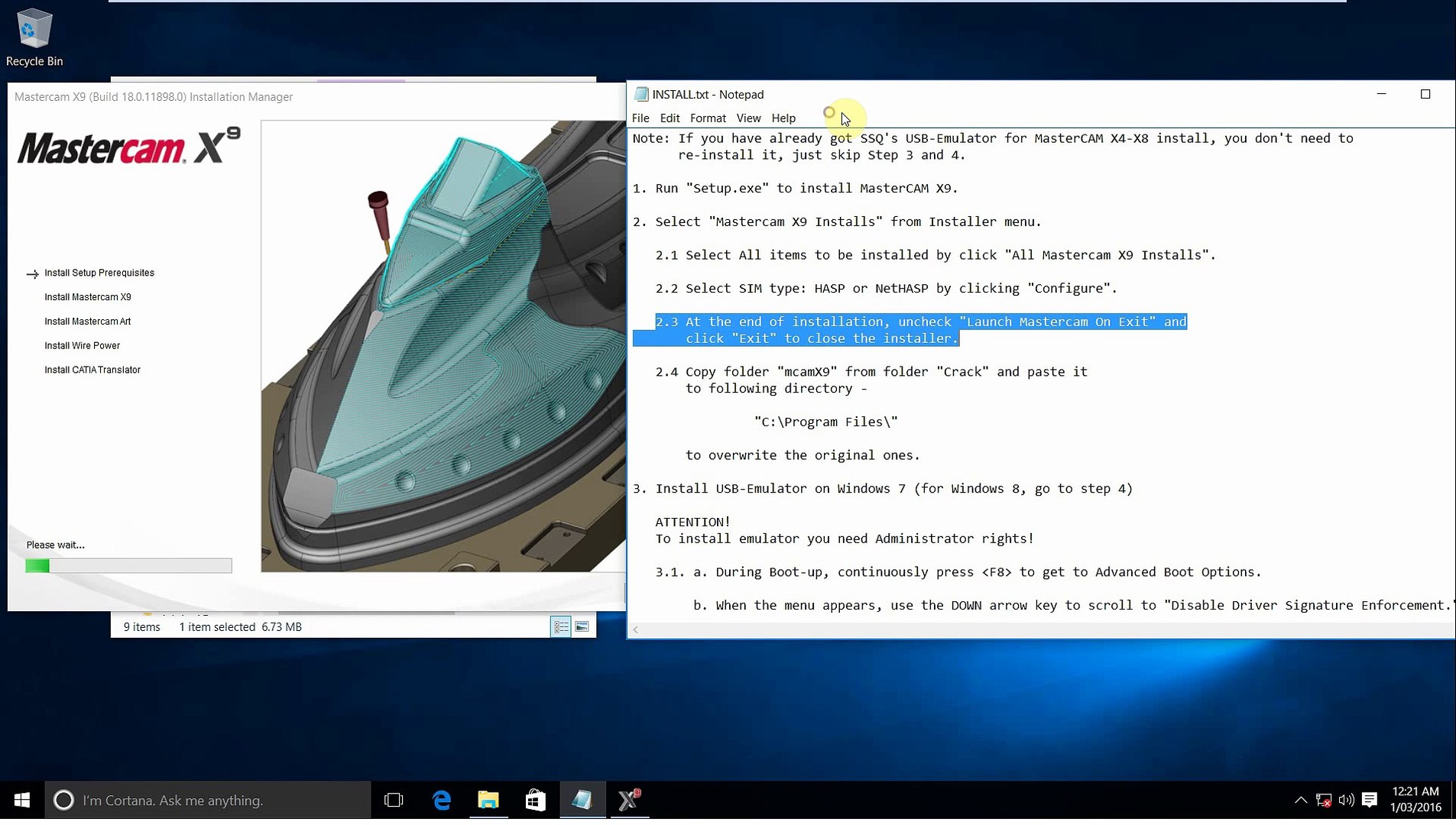Click the jet ski toolpath preview image

[x=443, y=346]
